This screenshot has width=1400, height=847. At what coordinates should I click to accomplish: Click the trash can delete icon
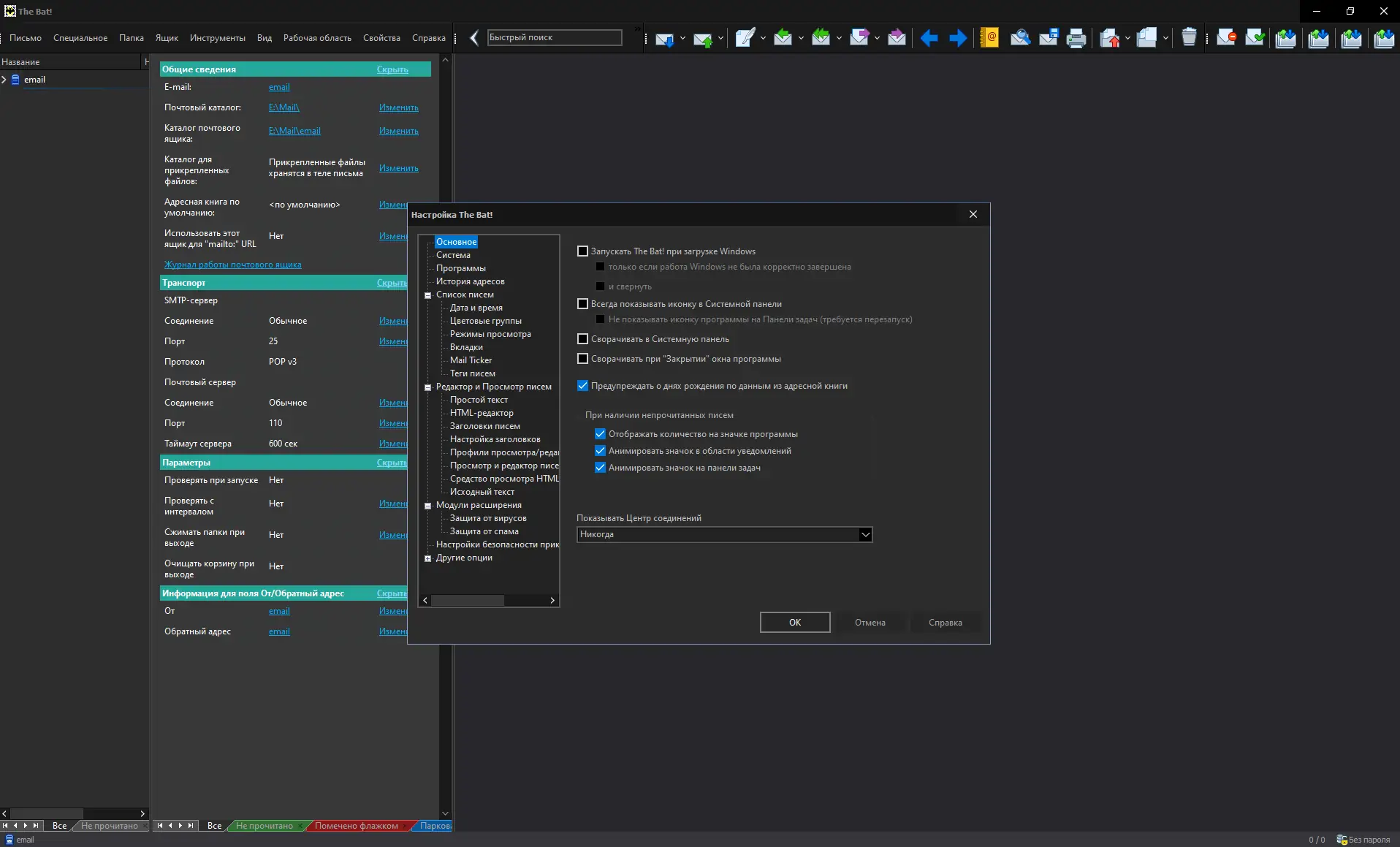(1189, 37)
